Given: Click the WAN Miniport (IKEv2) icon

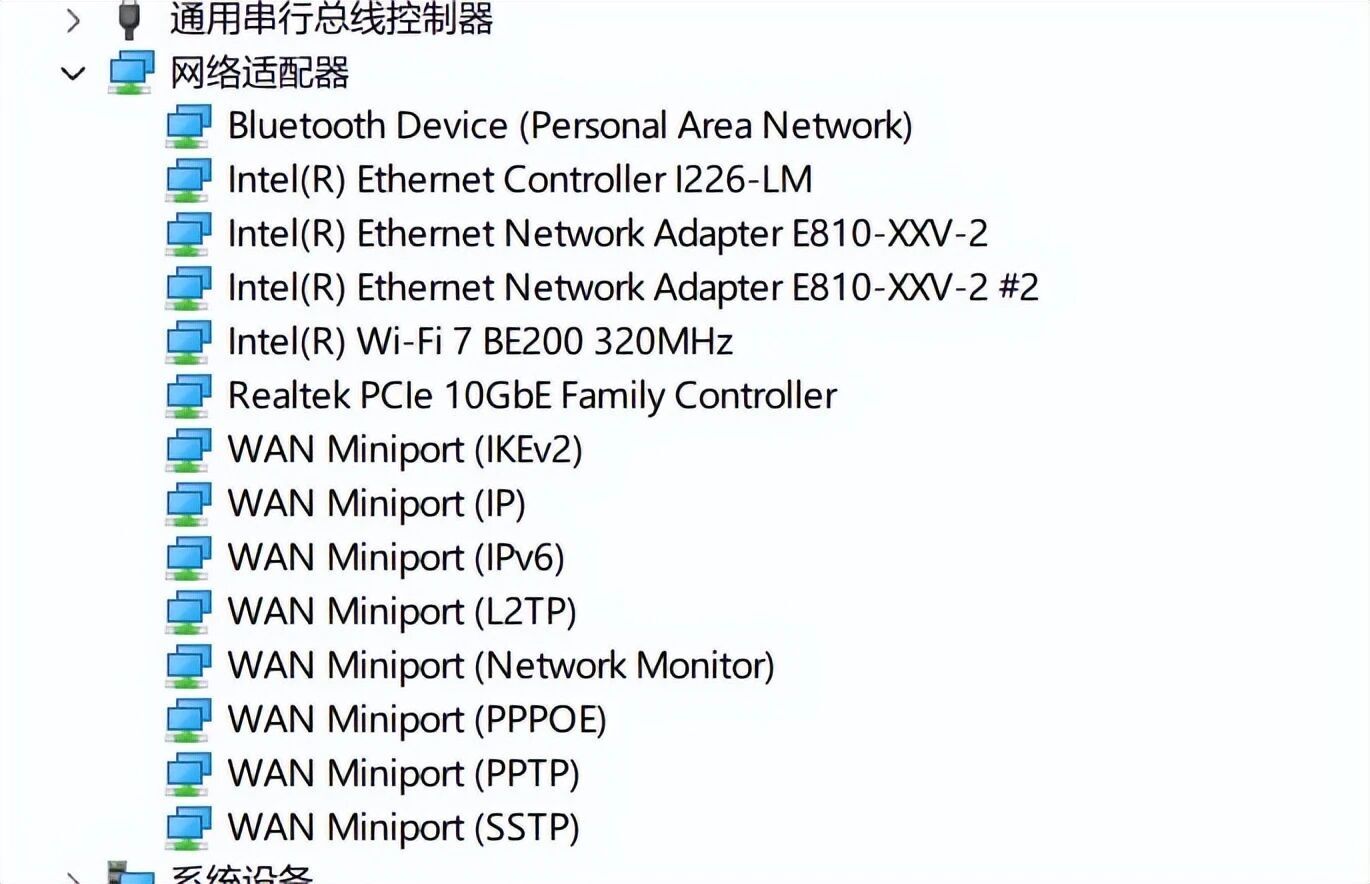Looking at the screenshot, I should (188, 450).
